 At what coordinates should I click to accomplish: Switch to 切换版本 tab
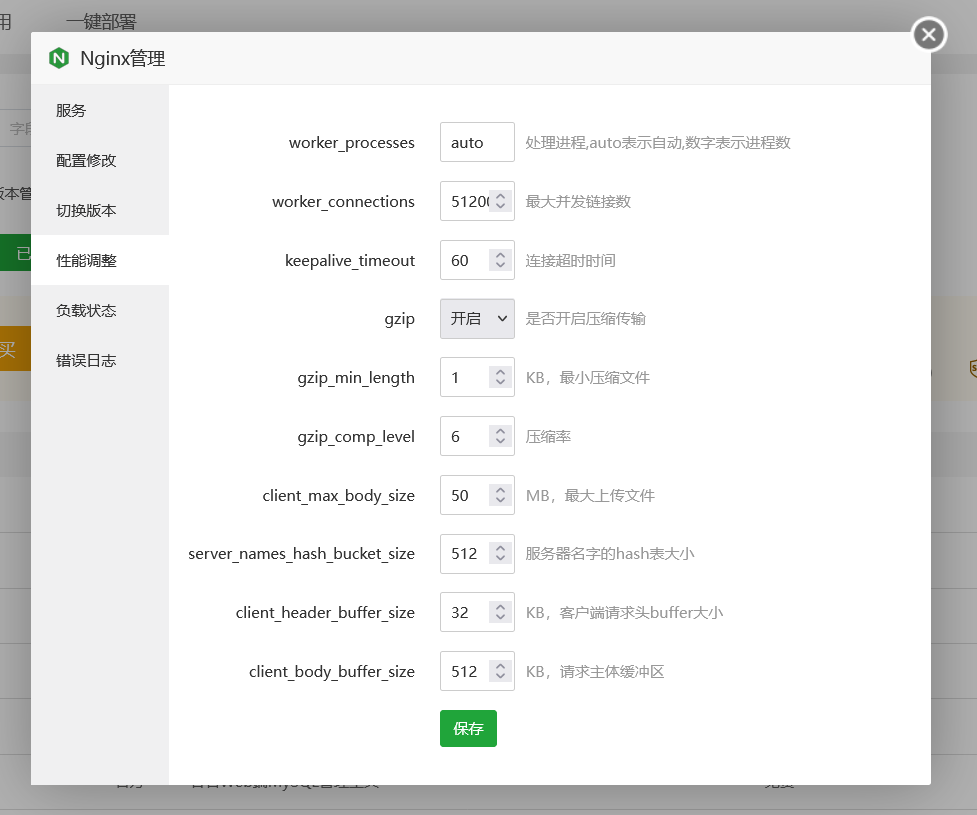coord(100,210)
